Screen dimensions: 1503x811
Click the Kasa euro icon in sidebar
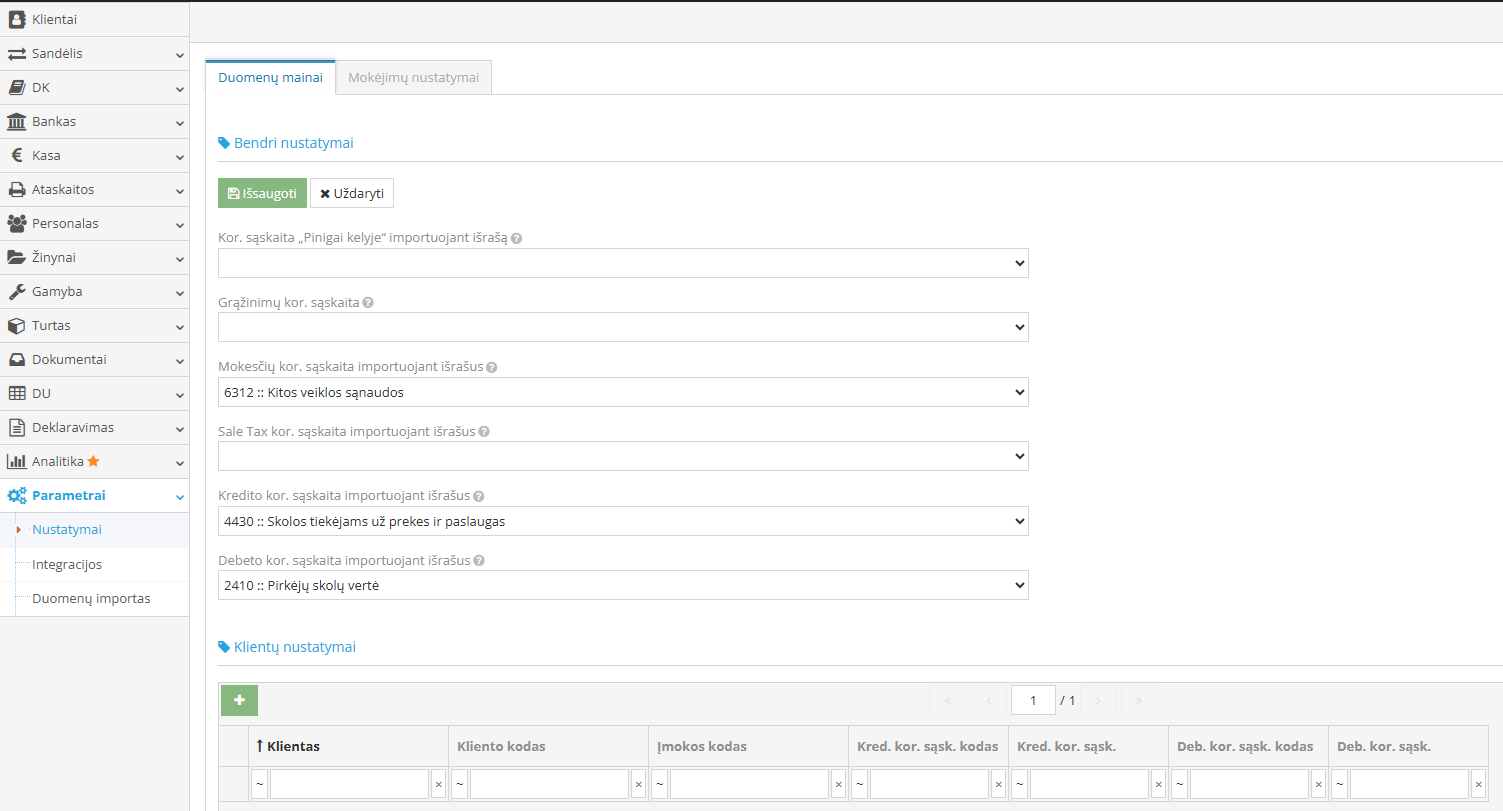point(16,155)
